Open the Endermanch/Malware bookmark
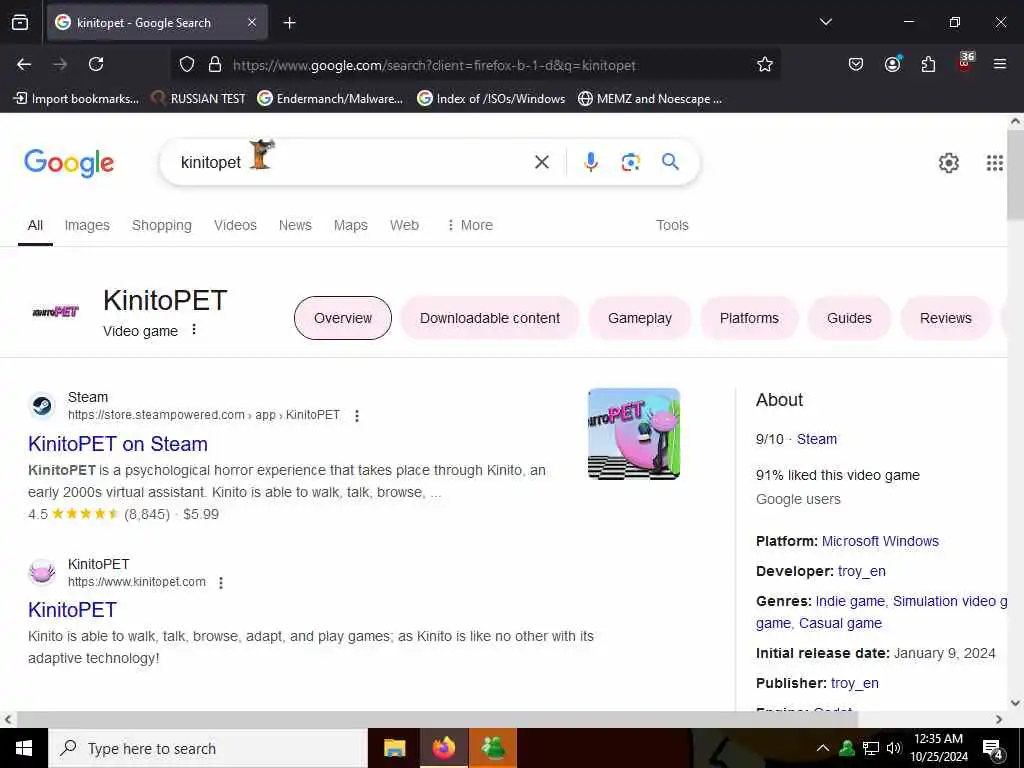The width and height of the screenshot is (1024, 768). [x=330, y=99]
